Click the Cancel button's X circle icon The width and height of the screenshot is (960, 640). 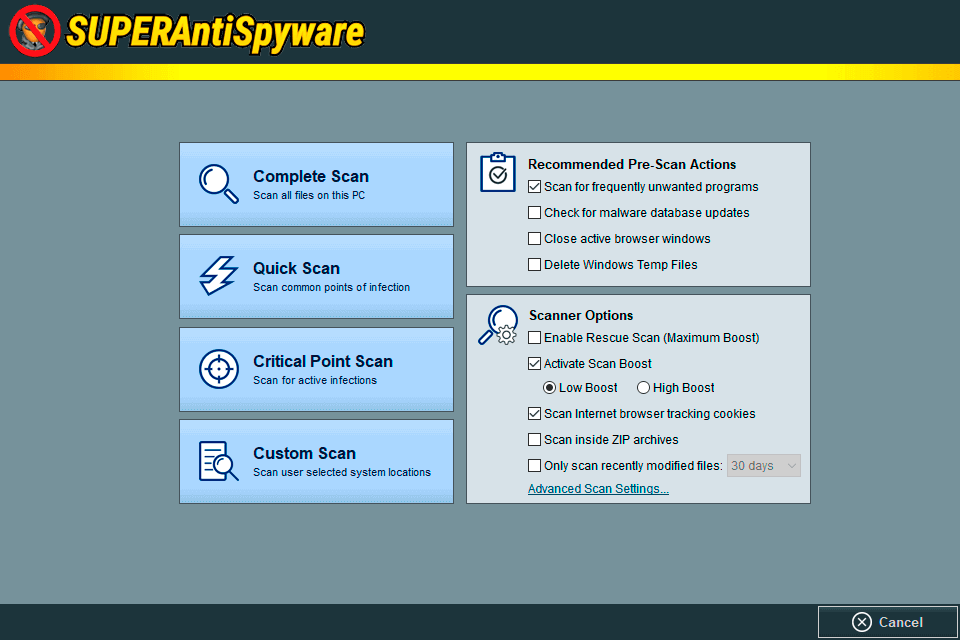tap(861, 622)
